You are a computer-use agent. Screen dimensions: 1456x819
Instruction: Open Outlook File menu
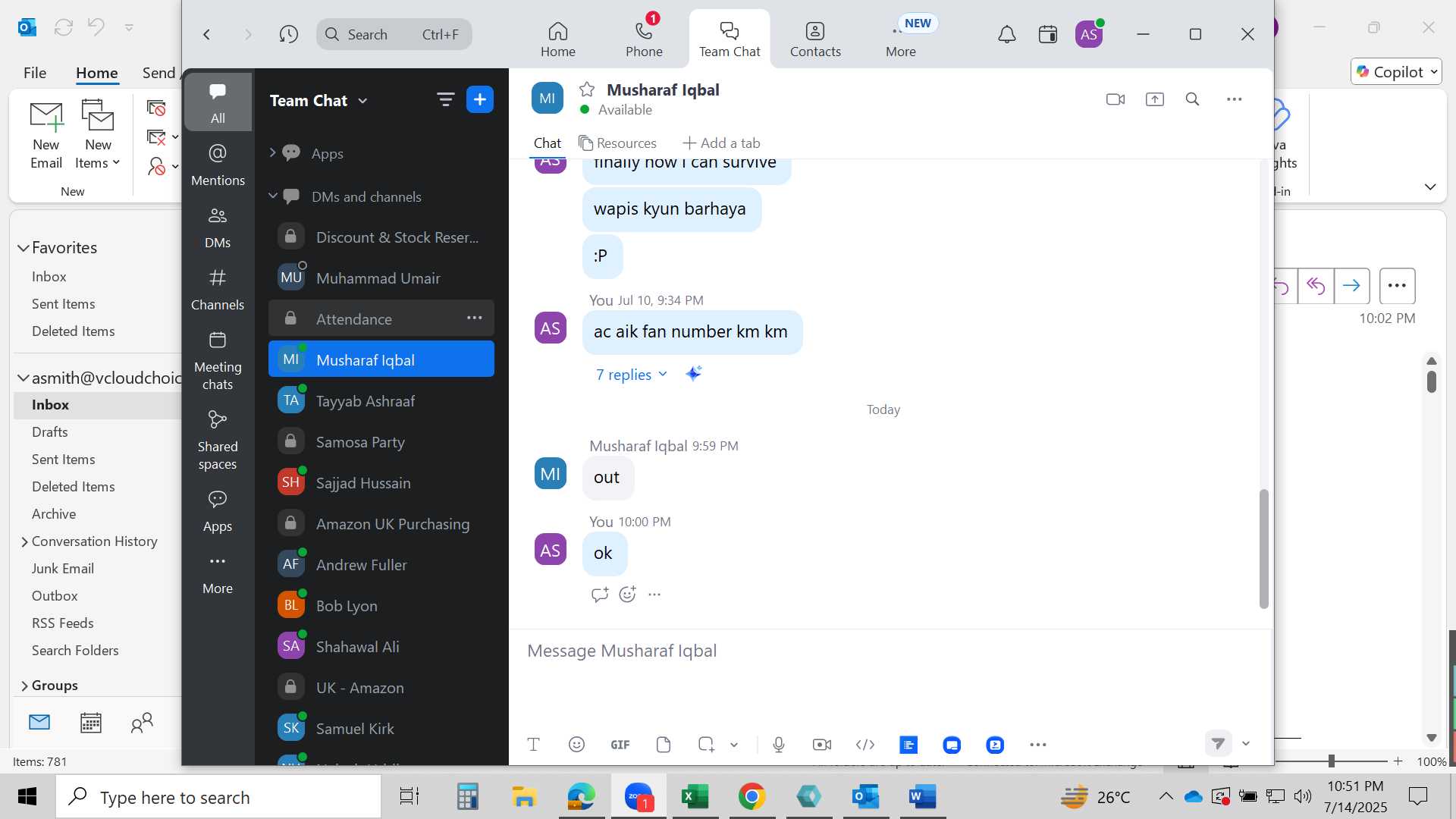tap(35, 73)
